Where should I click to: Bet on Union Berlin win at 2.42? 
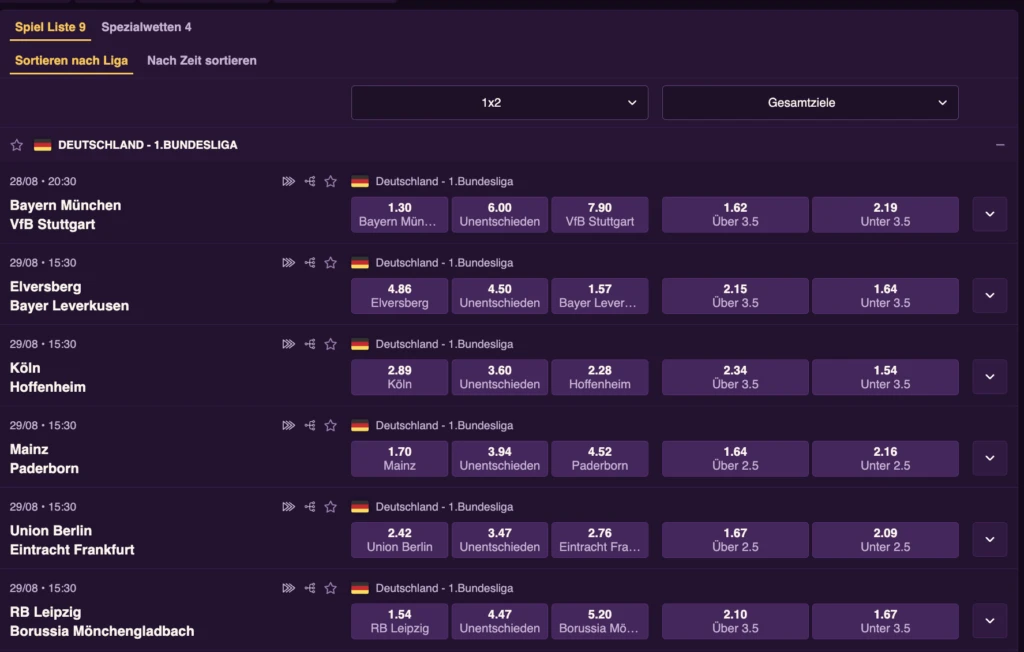pos(400,540)
